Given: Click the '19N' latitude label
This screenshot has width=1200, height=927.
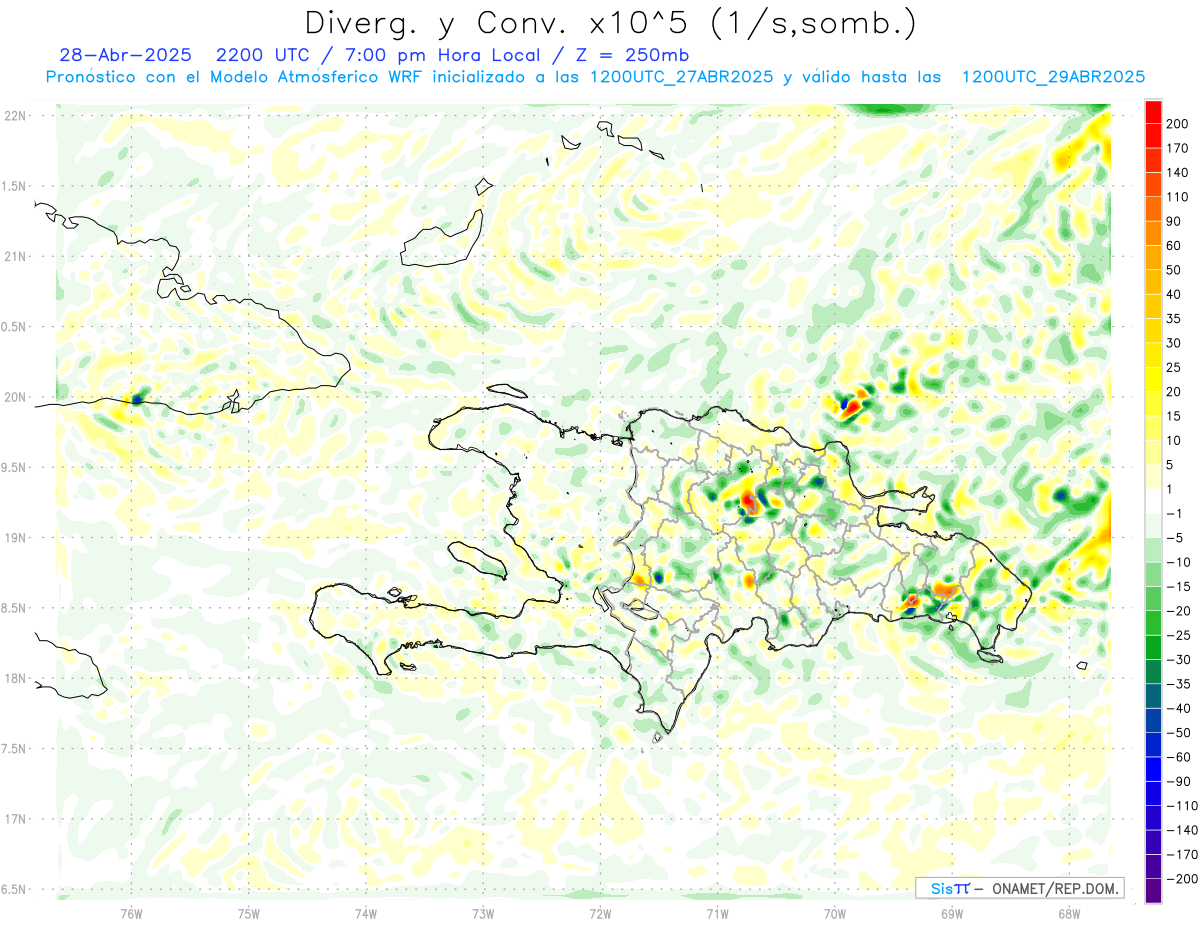Looking at the screenshot, I should pos(15,538).
